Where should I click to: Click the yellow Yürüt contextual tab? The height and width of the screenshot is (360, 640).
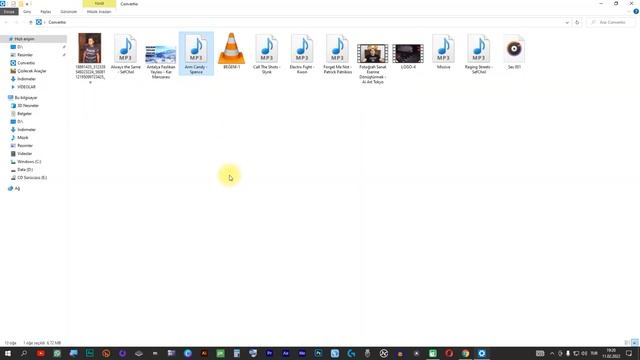click(x=99, y=4)
